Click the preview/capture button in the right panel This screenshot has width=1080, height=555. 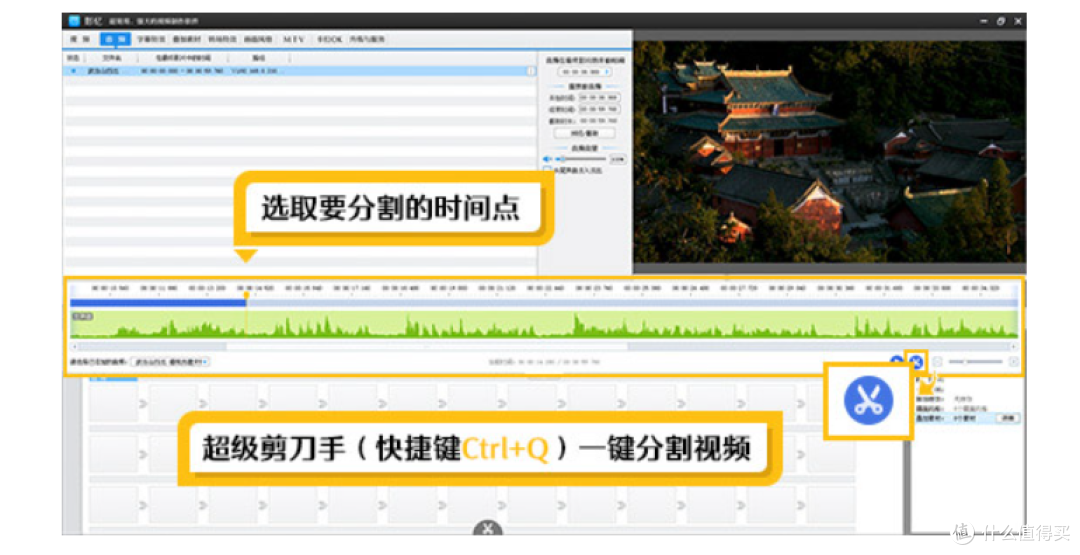[583, 134]
